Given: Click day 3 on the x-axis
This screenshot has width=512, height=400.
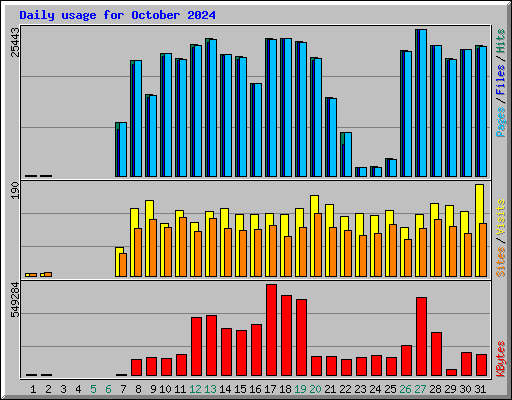Looking at the screenshot, I should point(63,389).
